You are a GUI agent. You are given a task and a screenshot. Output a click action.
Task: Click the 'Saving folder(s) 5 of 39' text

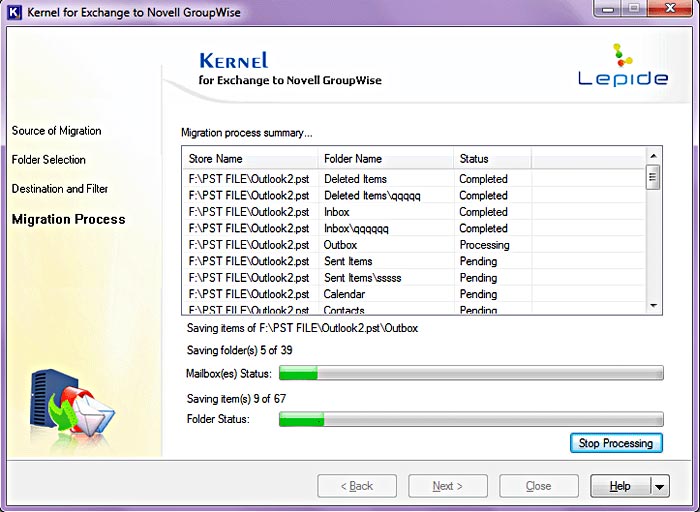[239, 350]
